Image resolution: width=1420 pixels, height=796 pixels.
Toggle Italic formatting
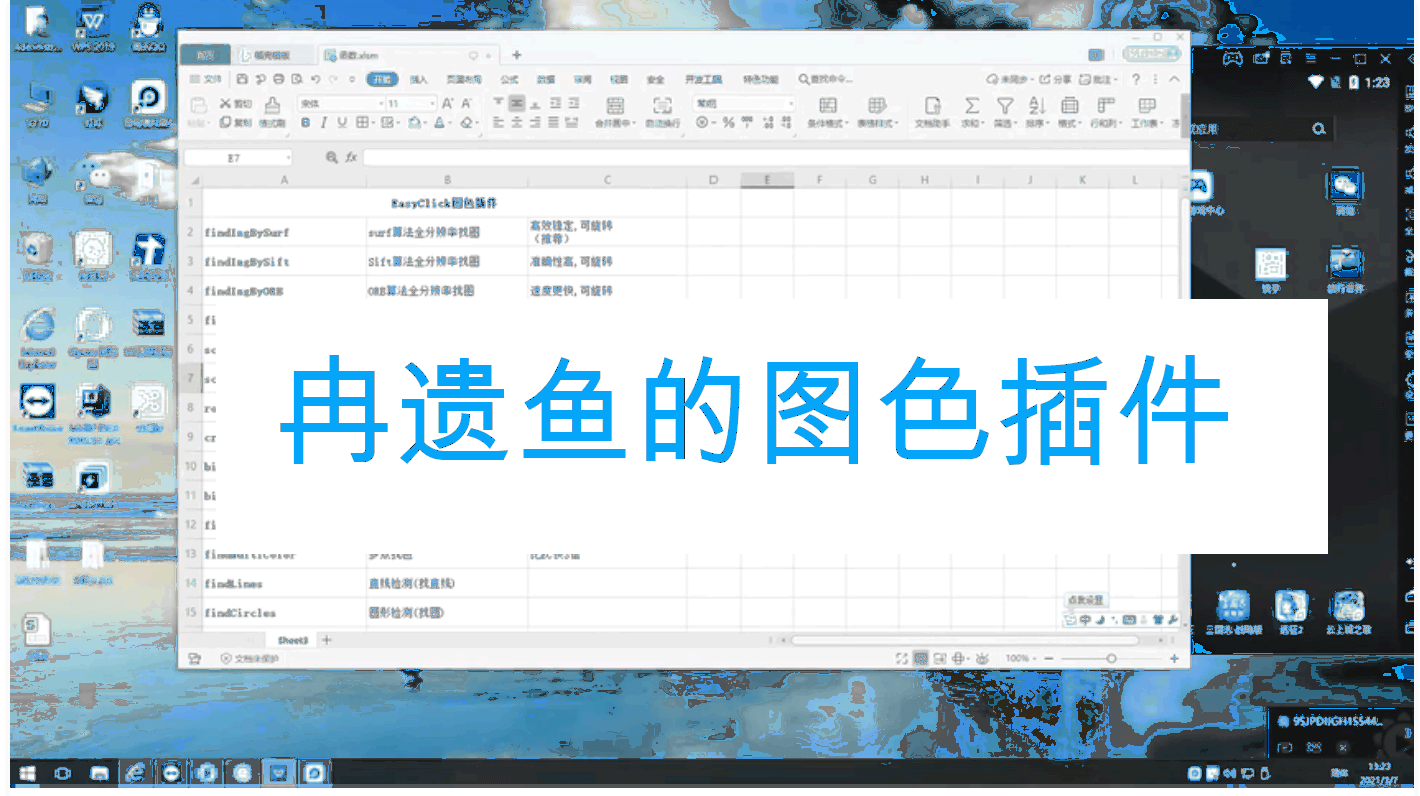point(323,123)
